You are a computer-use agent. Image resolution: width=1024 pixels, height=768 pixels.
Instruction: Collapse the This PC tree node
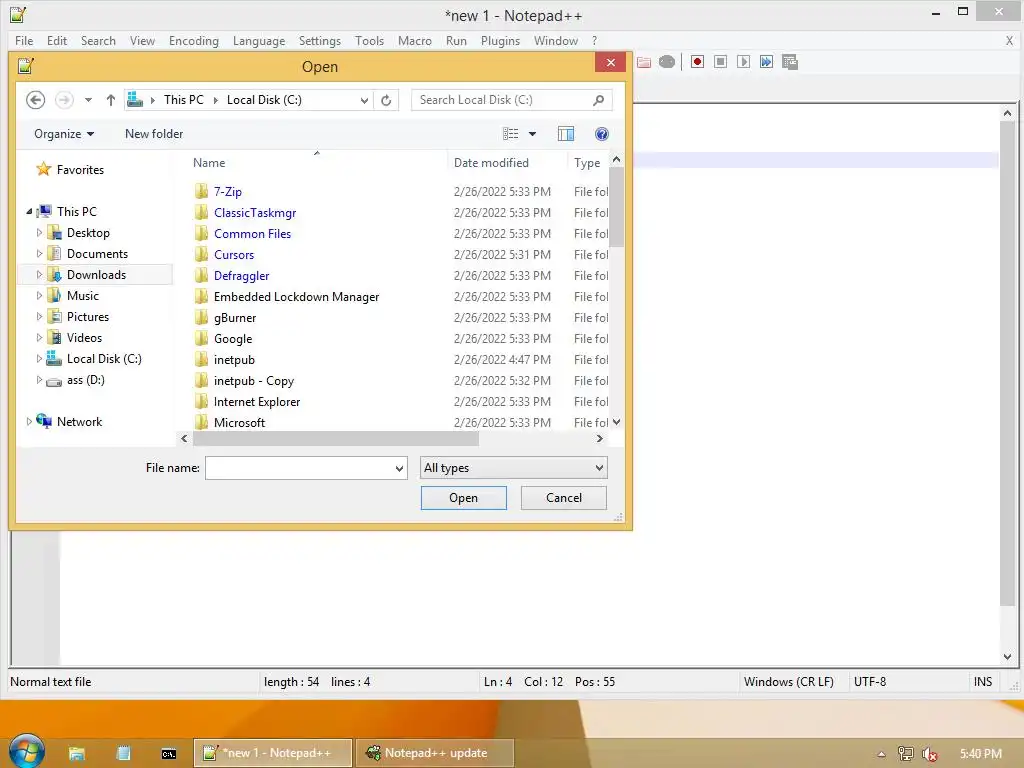point(29,212)
